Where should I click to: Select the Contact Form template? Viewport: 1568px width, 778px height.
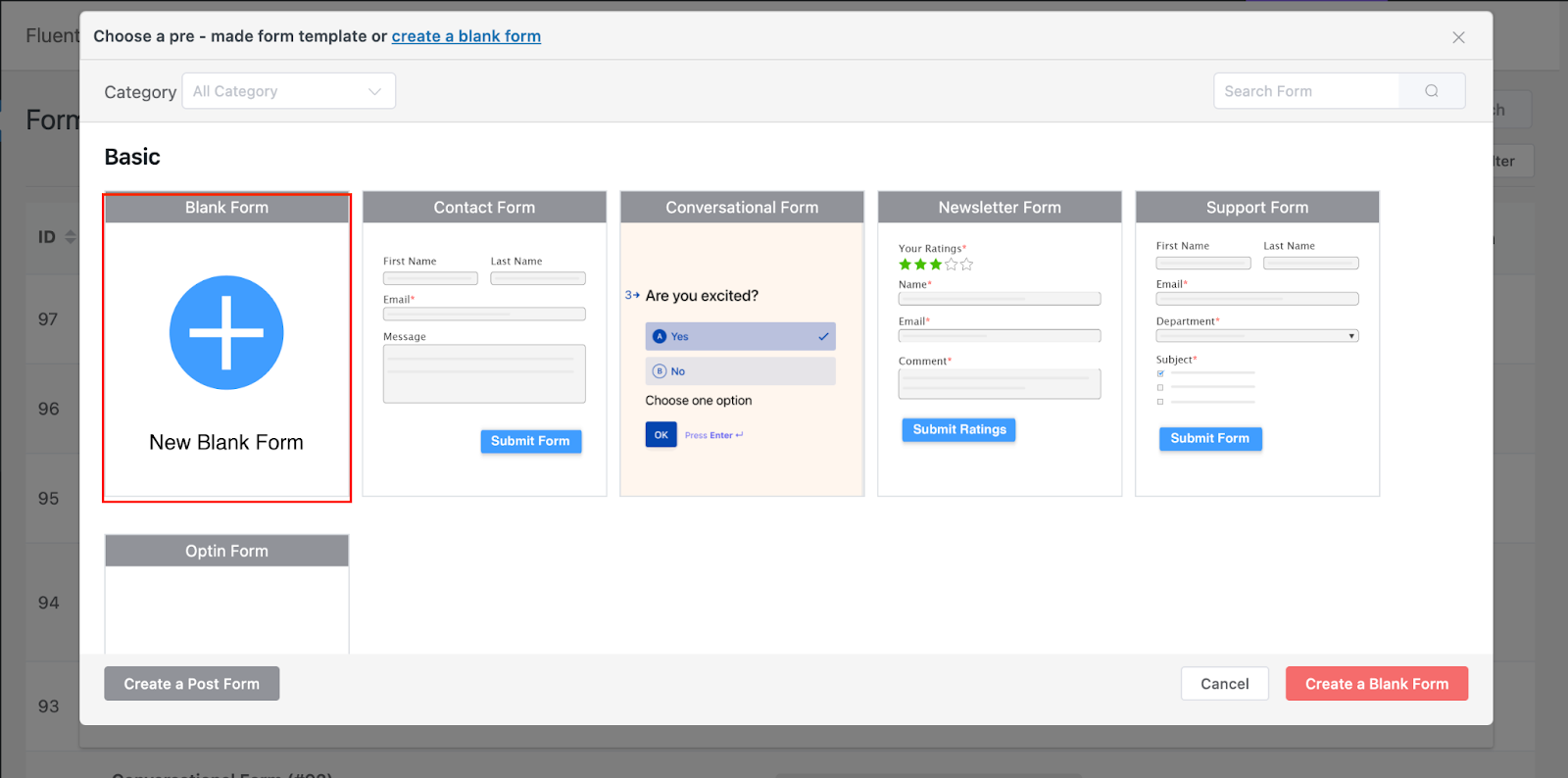pos(484,344)
